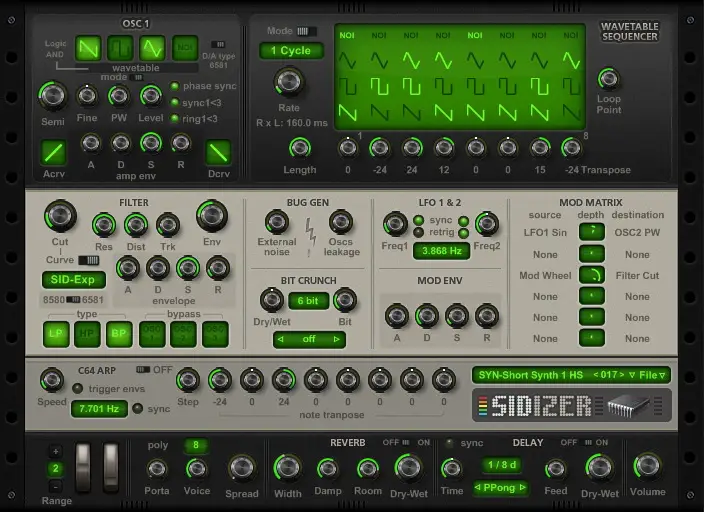Click the 7.701 Hz arp speed display
The image size is (704, 512).
click(99, 409)
